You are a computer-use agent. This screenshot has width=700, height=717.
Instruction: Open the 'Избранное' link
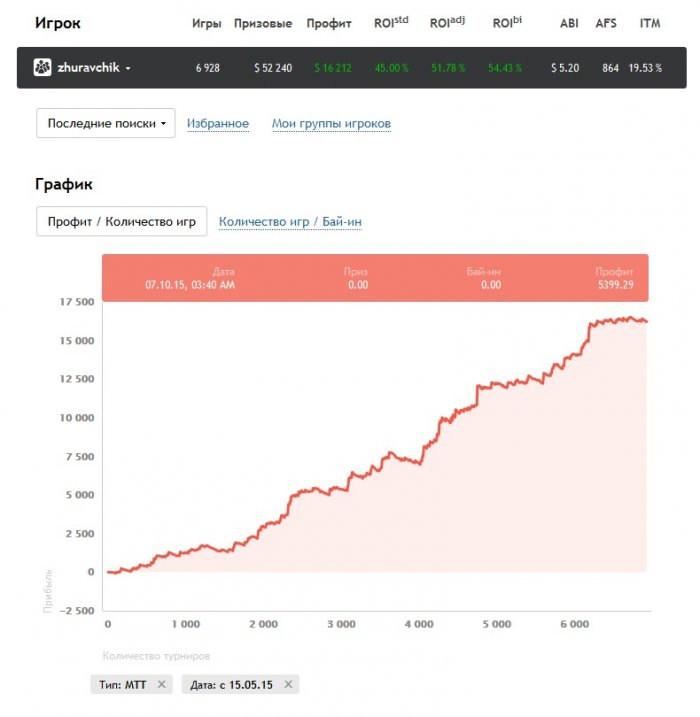pos(218,124)
